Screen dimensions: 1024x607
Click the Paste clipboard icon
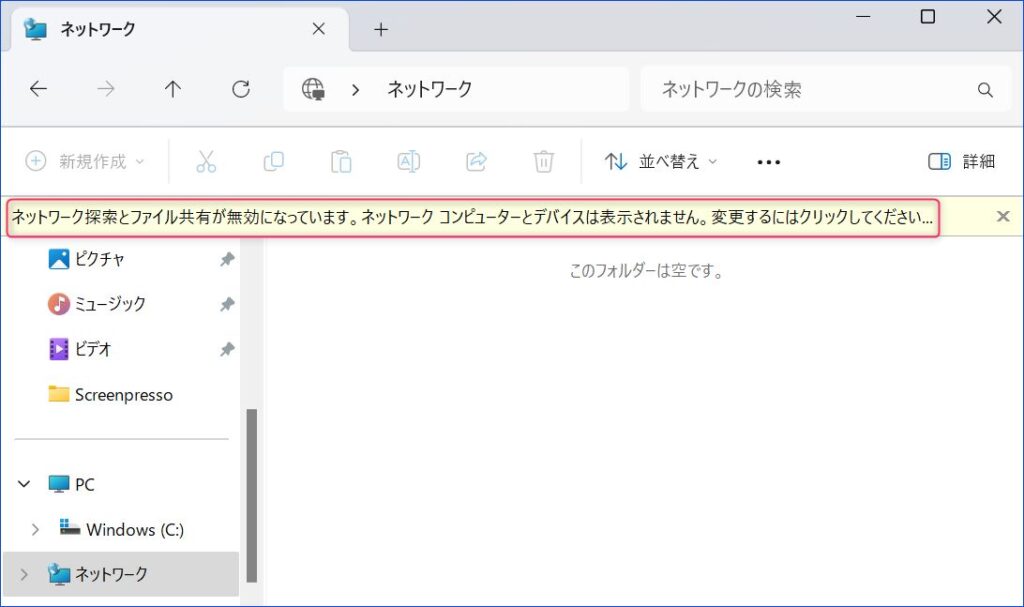tap(341, 161)
